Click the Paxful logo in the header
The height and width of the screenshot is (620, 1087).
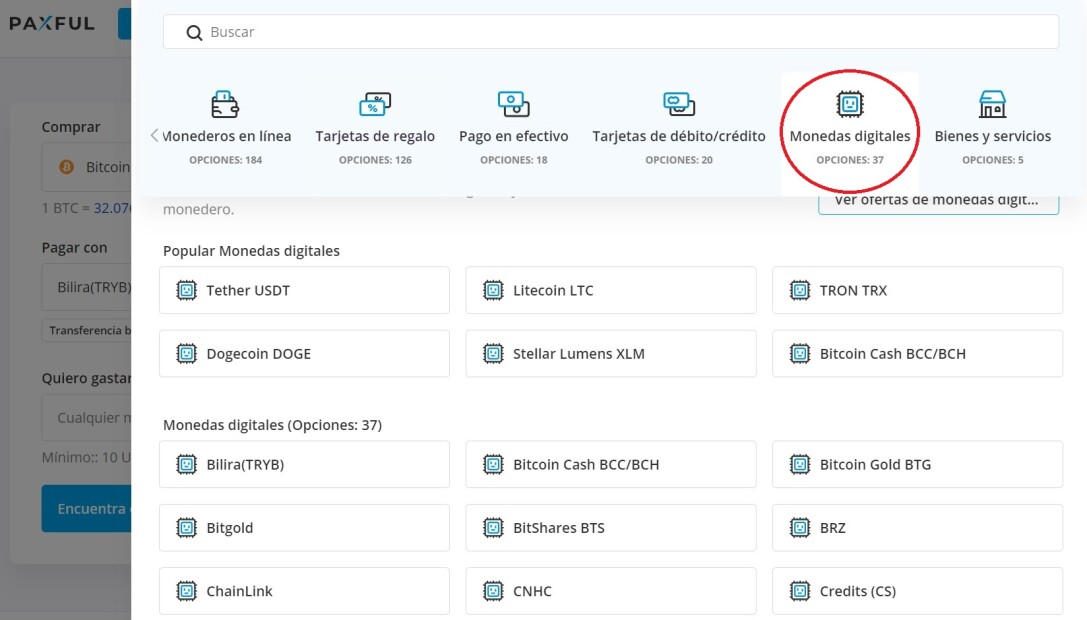coord(52,24)
